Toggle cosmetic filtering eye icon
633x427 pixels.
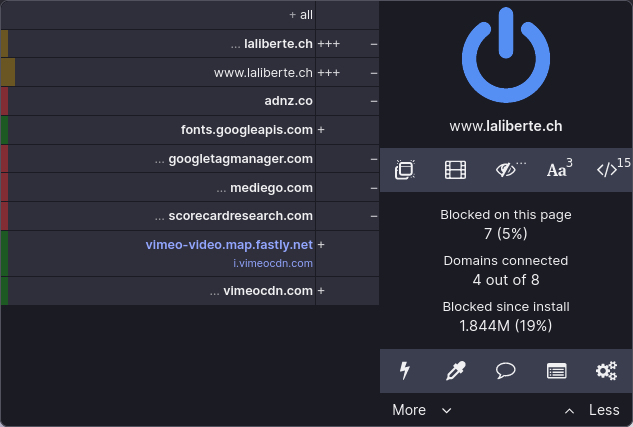(508, 170)
